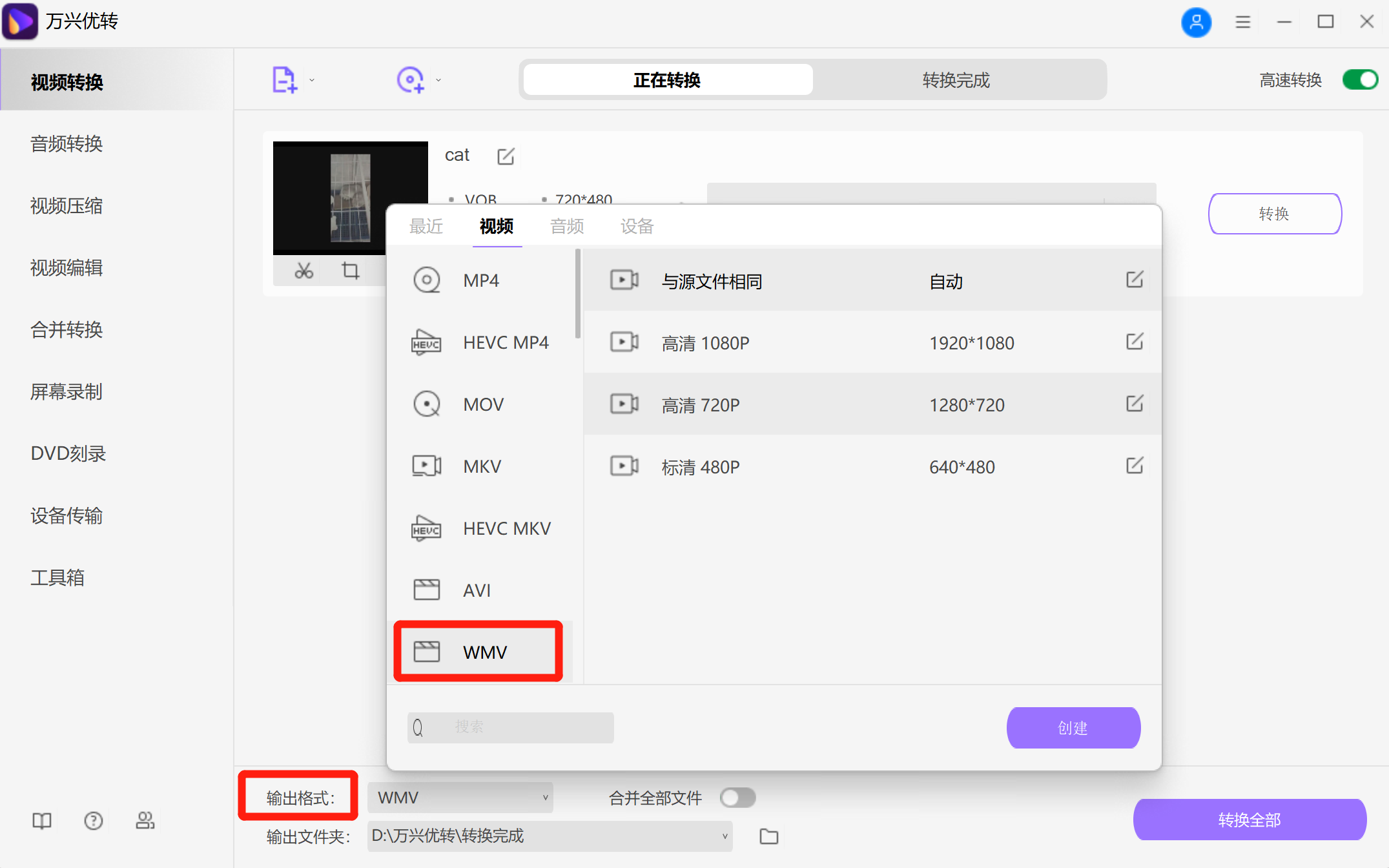Open the 输出格式 WMV dropdown
This screenshot has width=1389, height=868.
pyautogui.click(x=460, y=797)
